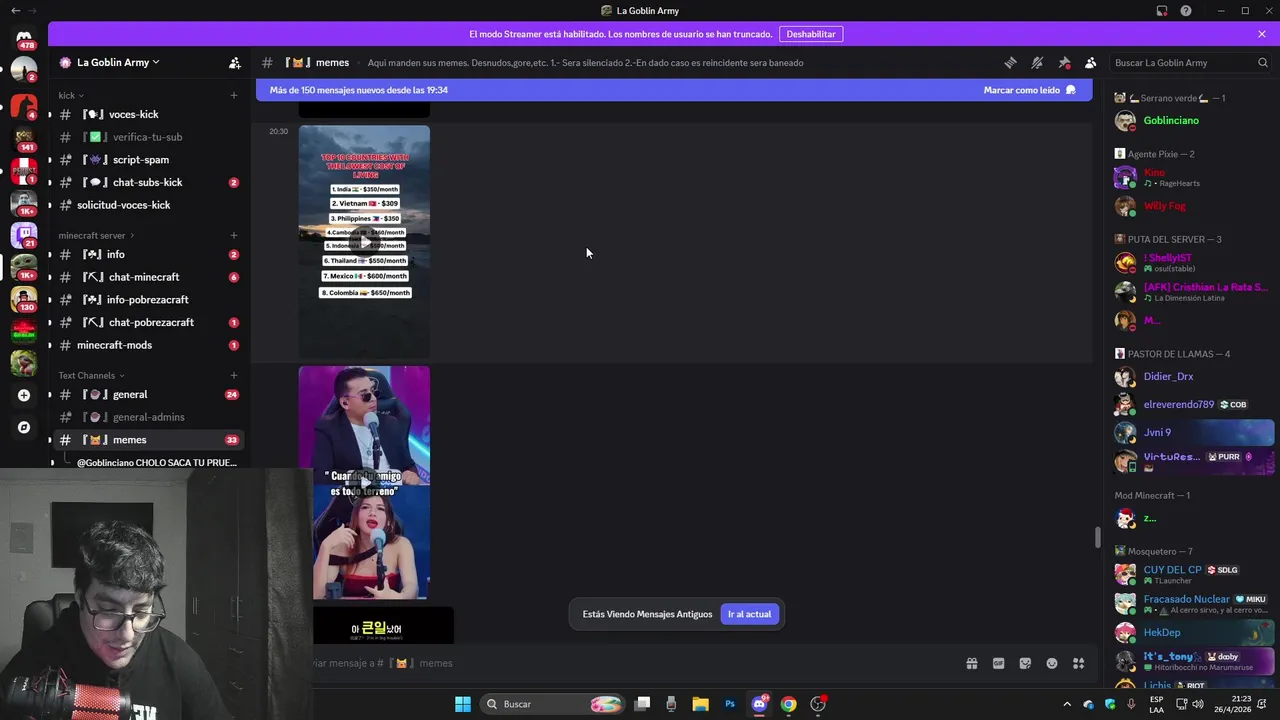Open File Explorer from the taskbar

[x=700, y=704]
